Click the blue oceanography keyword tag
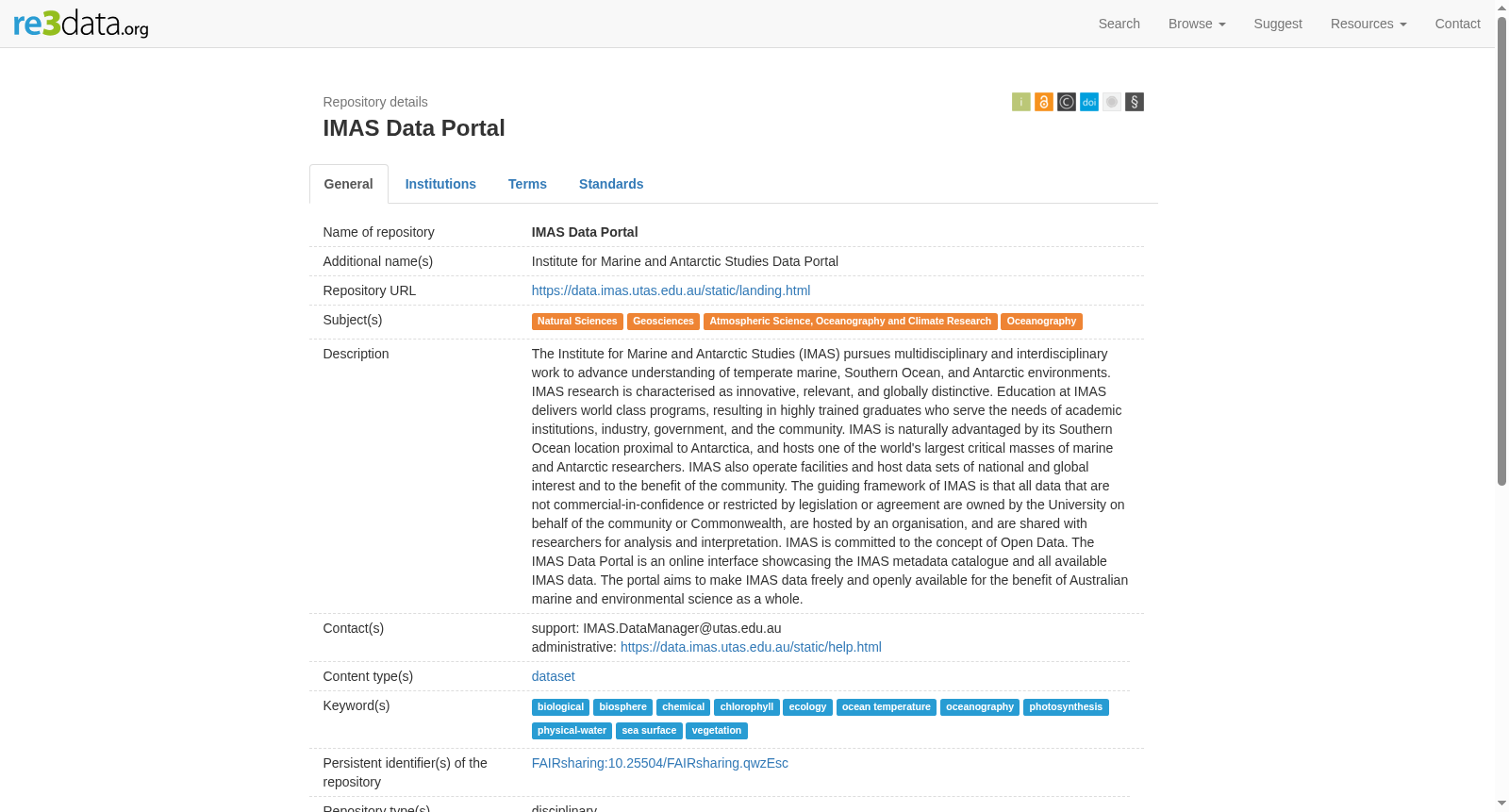The image size is (1509, 812). (x=980, y=707)
